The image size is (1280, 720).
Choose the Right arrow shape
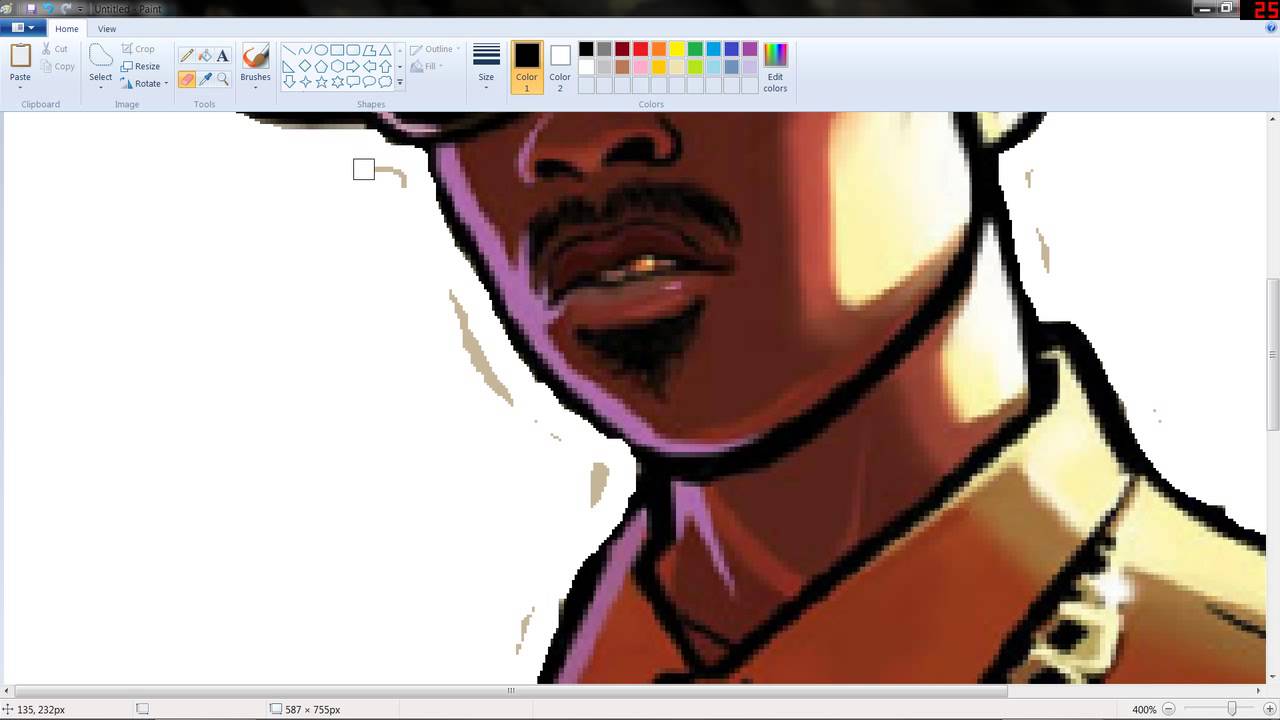point(353,66)
